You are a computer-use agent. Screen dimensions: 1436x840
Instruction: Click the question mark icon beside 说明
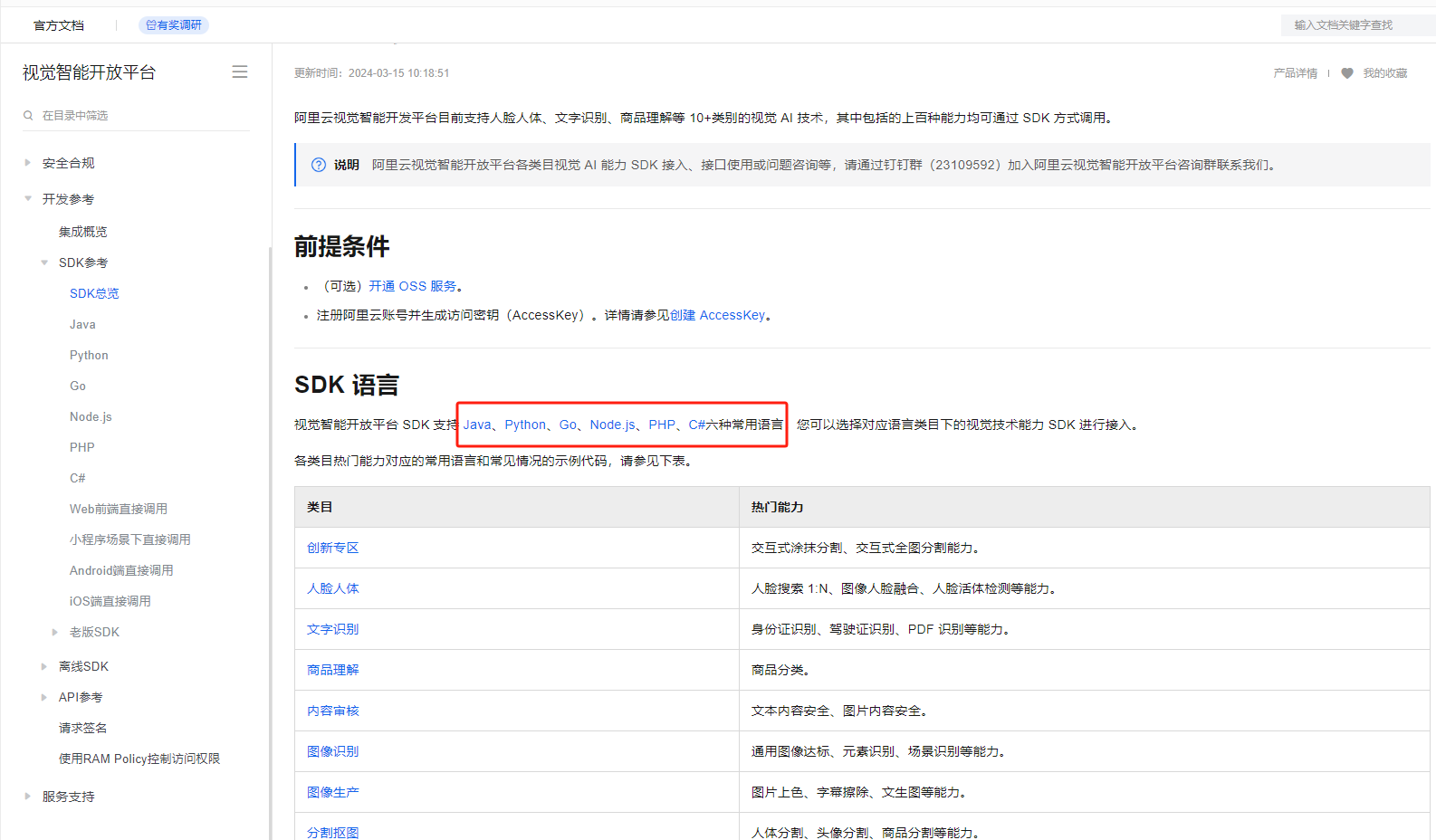pos(319,165)
